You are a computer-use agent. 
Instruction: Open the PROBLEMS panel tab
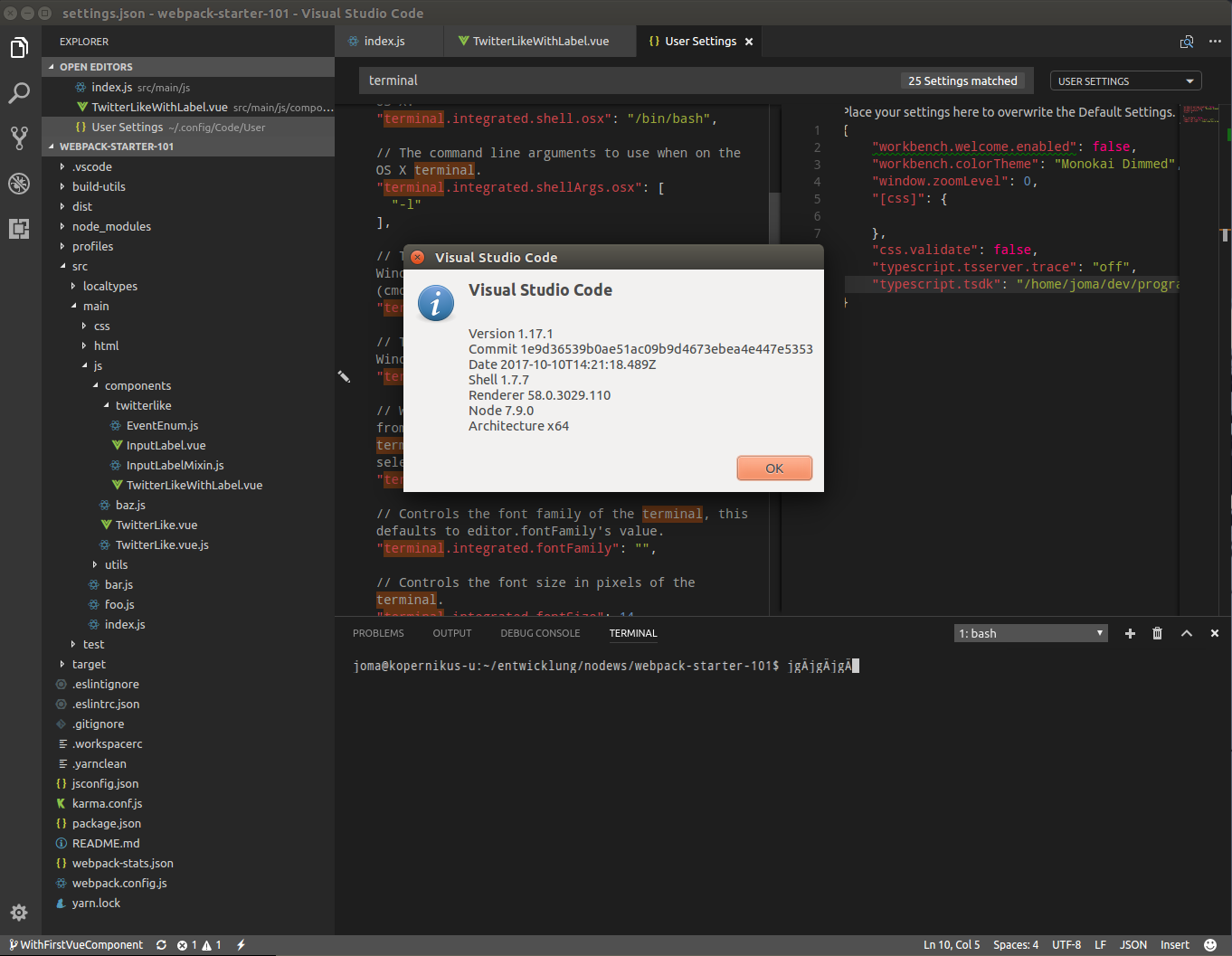(378, 633)
